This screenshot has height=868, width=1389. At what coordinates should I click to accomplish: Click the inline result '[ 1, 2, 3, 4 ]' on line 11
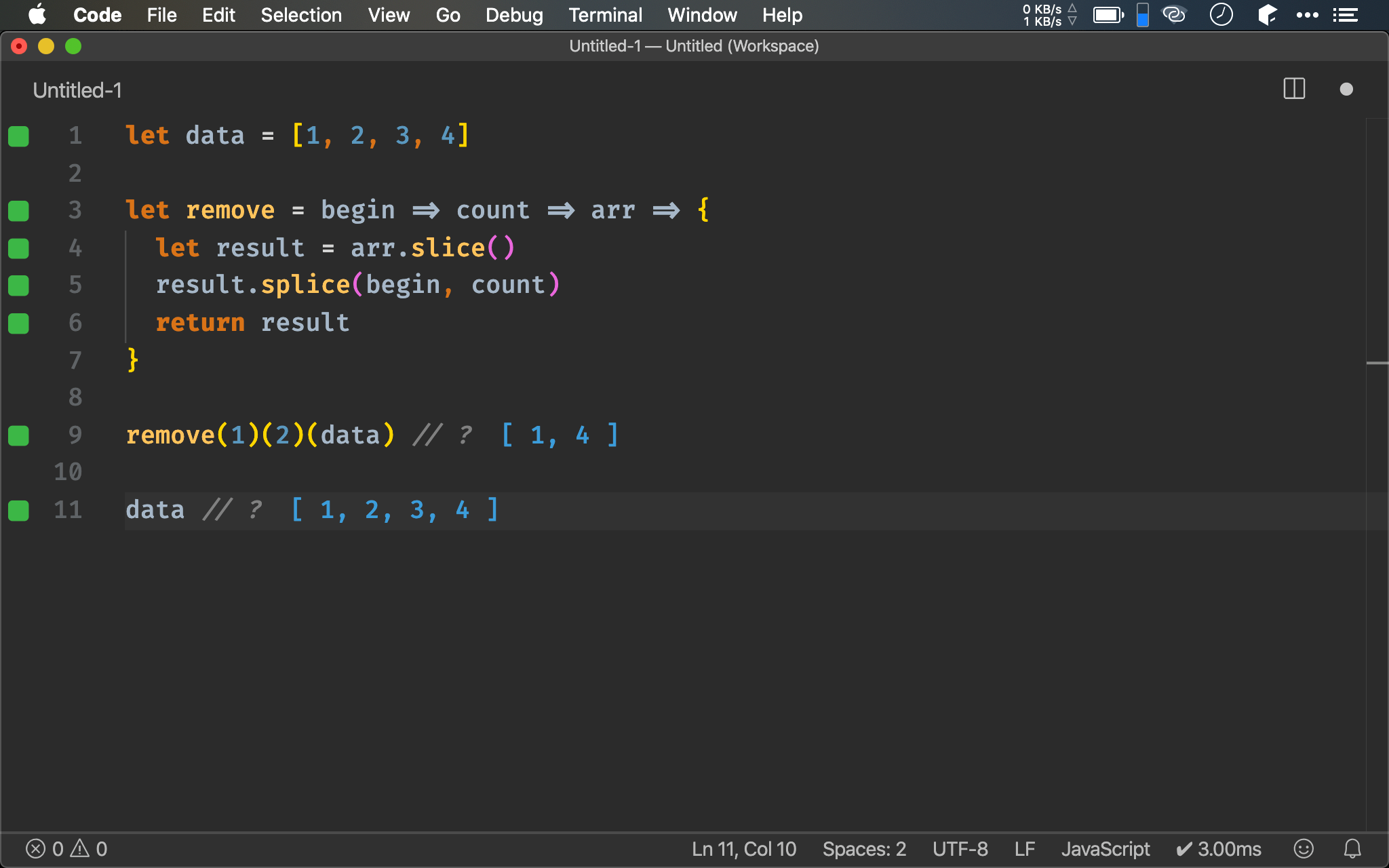tap(395, 509)
